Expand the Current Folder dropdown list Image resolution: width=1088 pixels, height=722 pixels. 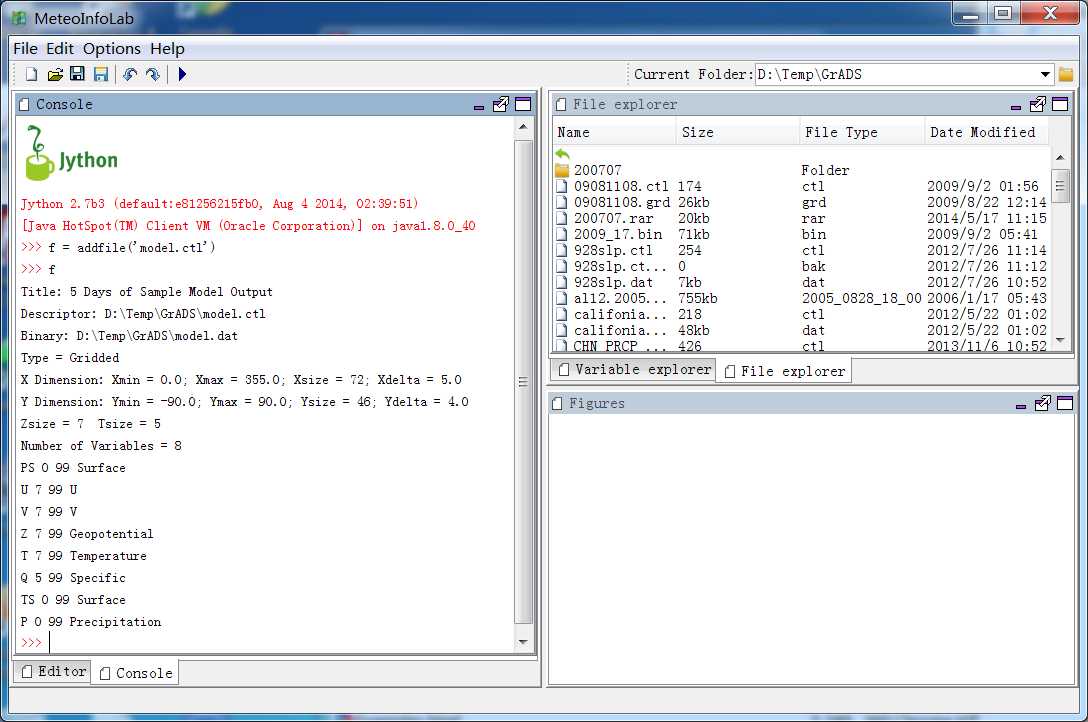pos(1045,74)
